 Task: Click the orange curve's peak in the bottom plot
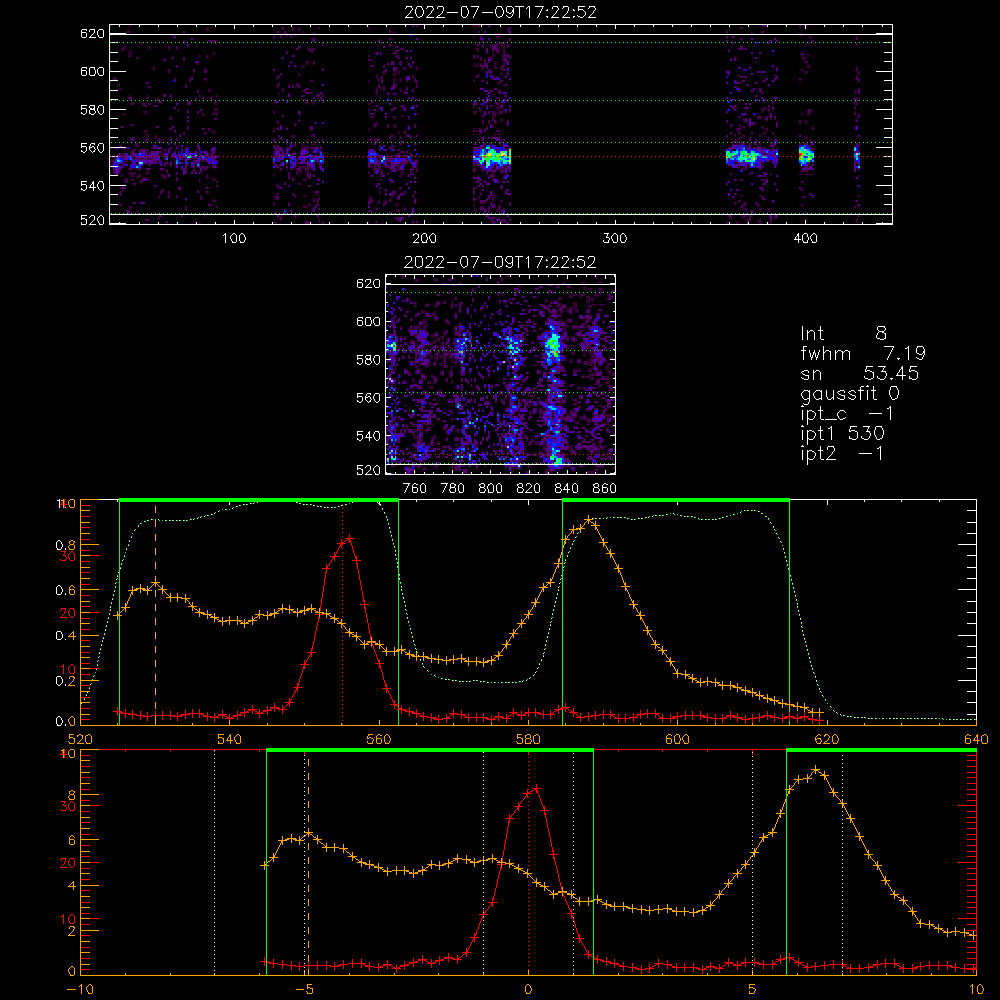point(816,770)
